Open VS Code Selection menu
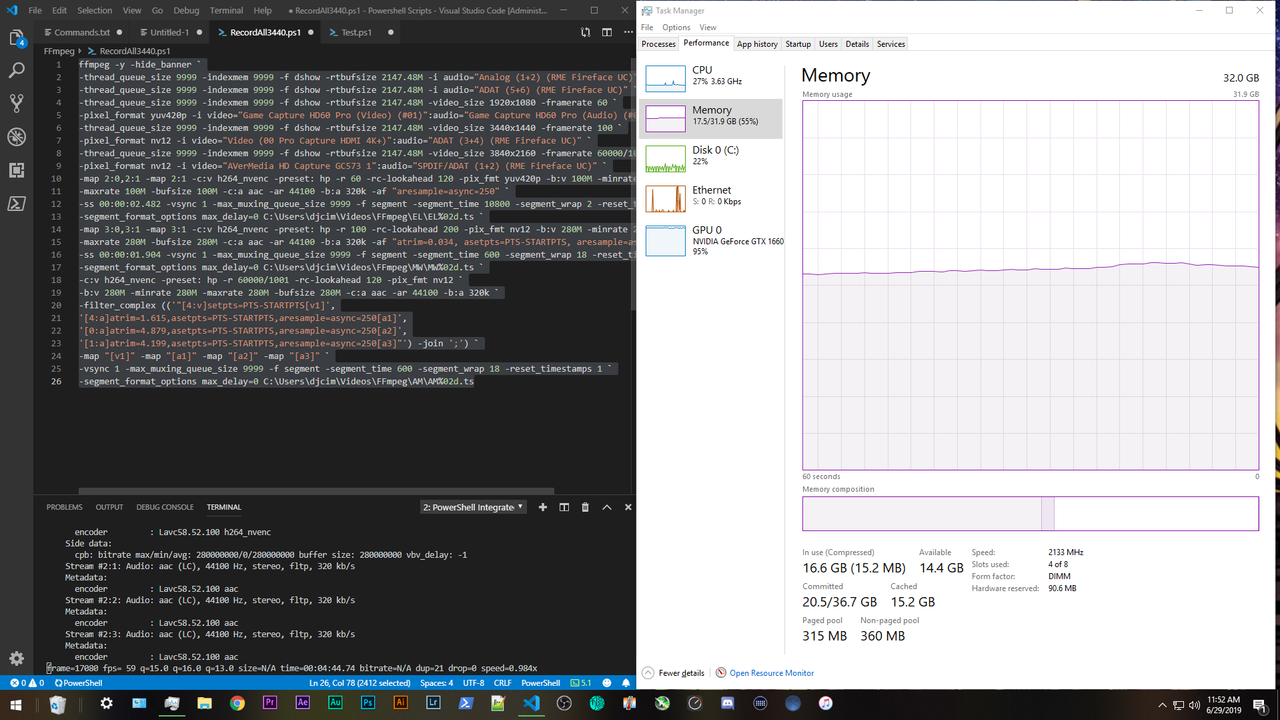The width and height of the screenshot is (1280, 720). [95, 10]
